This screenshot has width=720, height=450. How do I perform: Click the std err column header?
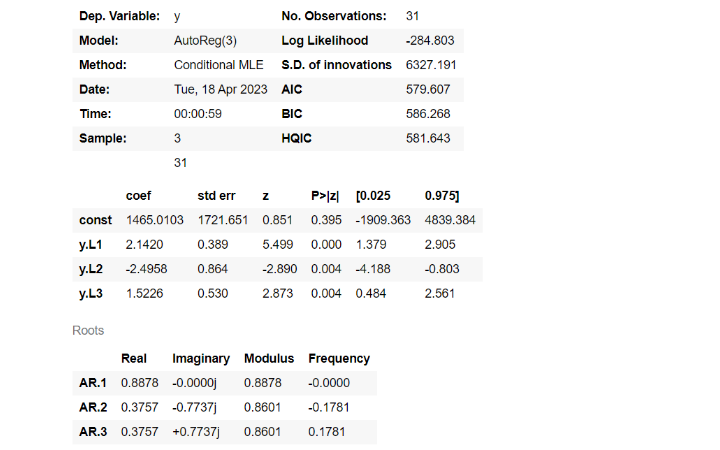(216, 196)
